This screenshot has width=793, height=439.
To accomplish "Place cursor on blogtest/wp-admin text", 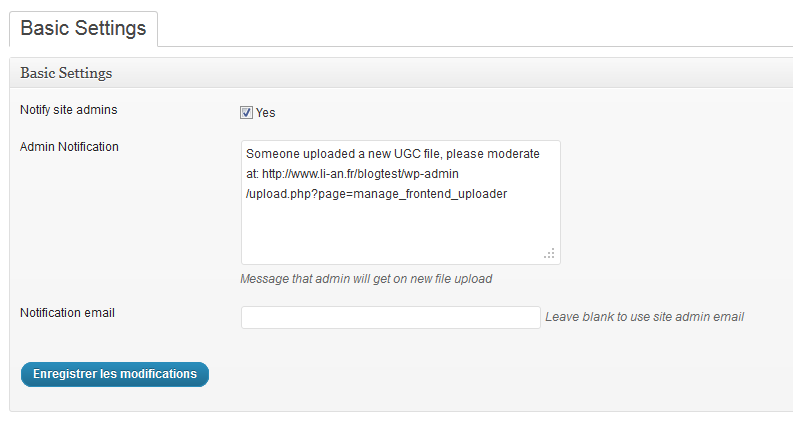I will coord(408,174).
